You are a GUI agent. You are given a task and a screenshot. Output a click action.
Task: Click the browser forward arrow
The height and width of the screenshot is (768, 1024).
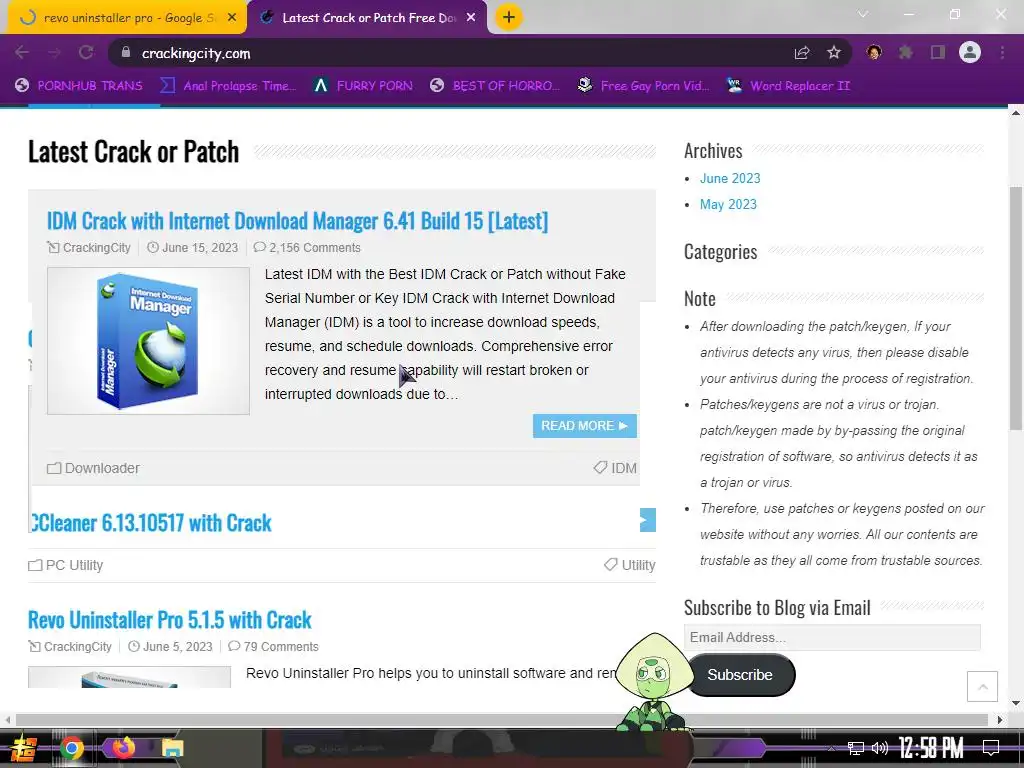pyautogui.click(x=54, y=53)
